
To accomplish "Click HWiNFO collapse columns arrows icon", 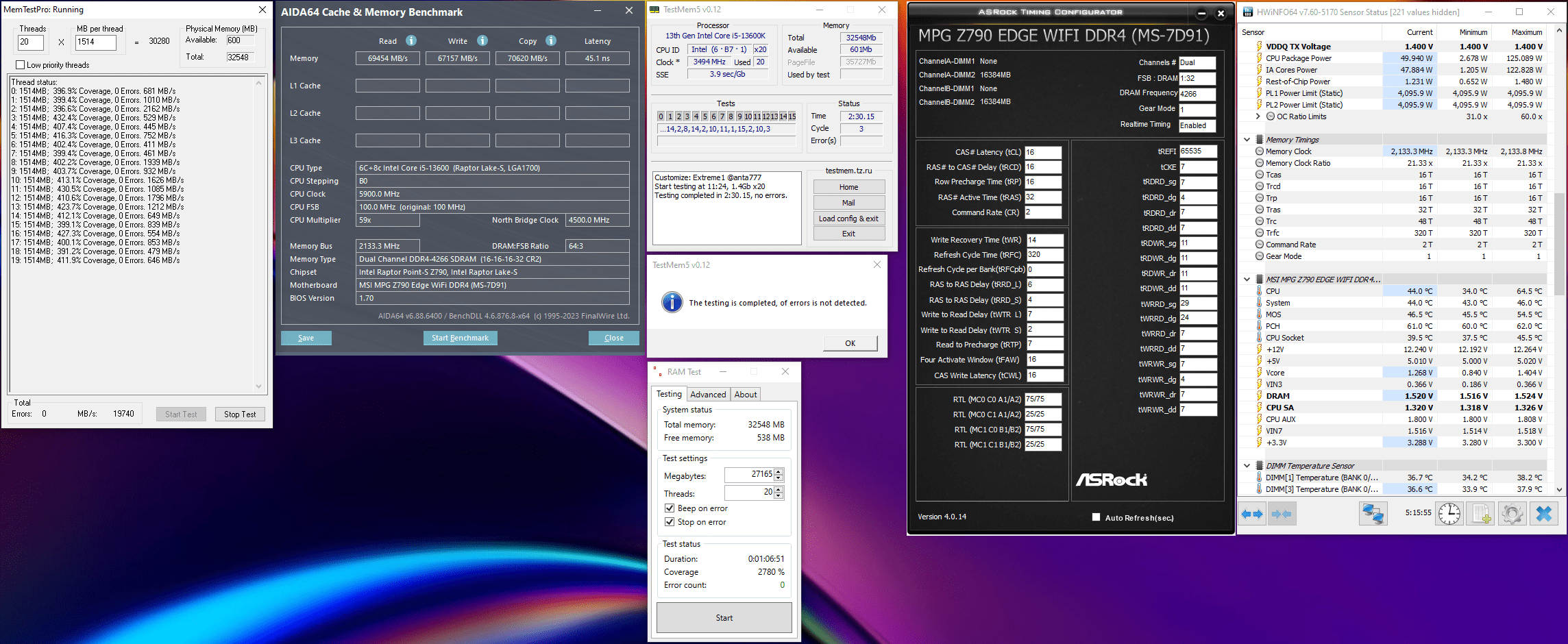I will [1281, 514].
